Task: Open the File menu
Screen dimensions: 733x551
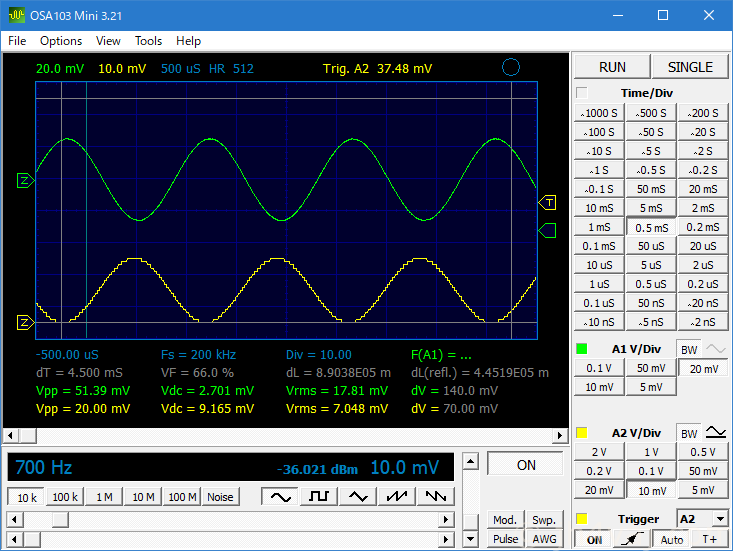Action: coord(17,41)
